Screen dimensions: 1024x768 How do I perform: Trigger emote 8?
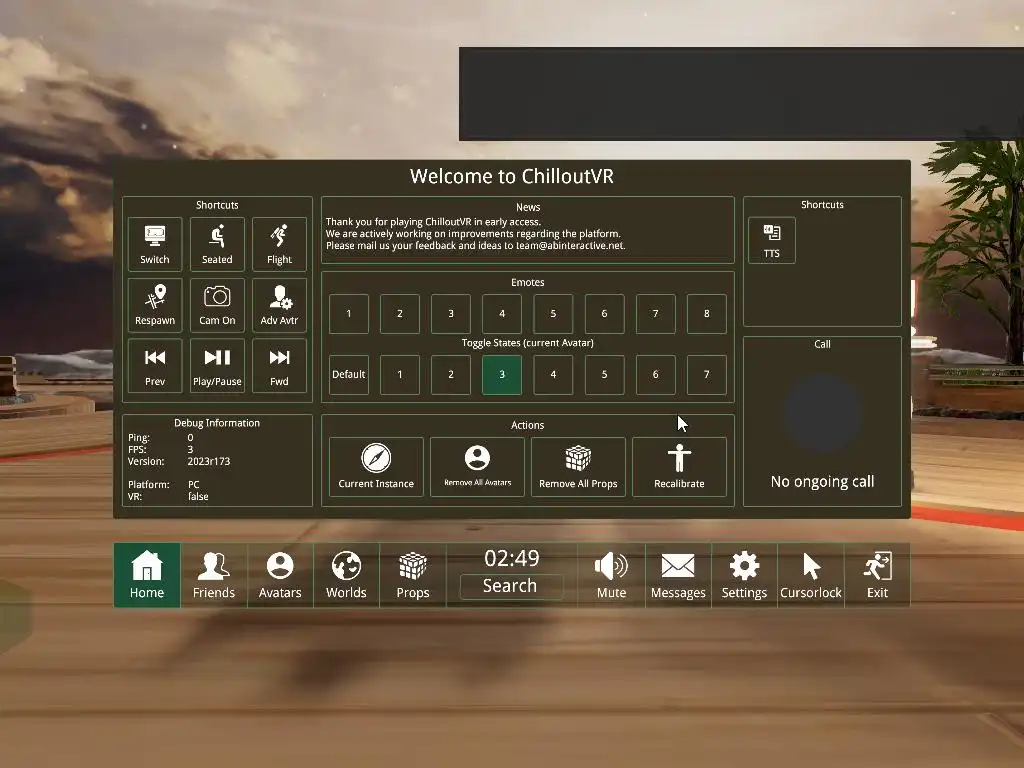pos(707,313)
